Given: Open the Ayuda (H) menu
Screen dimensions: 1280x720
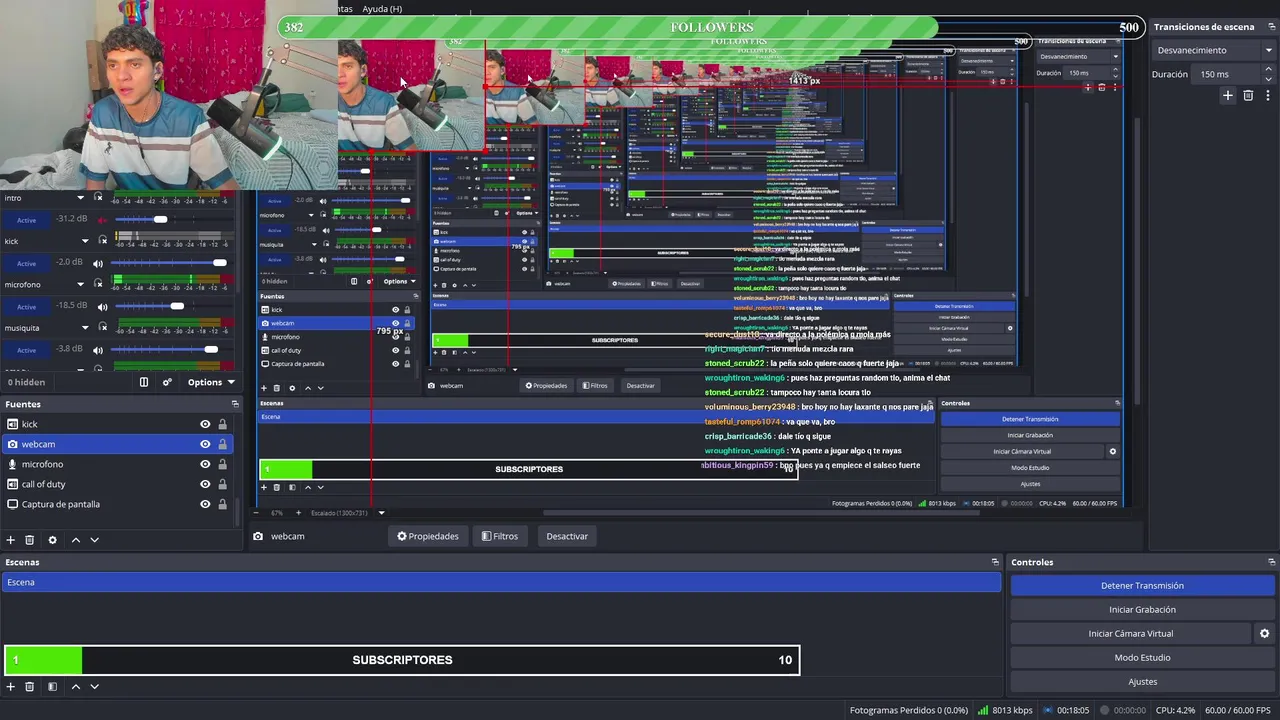Looking at the screenshot, I should coord(382,9).
